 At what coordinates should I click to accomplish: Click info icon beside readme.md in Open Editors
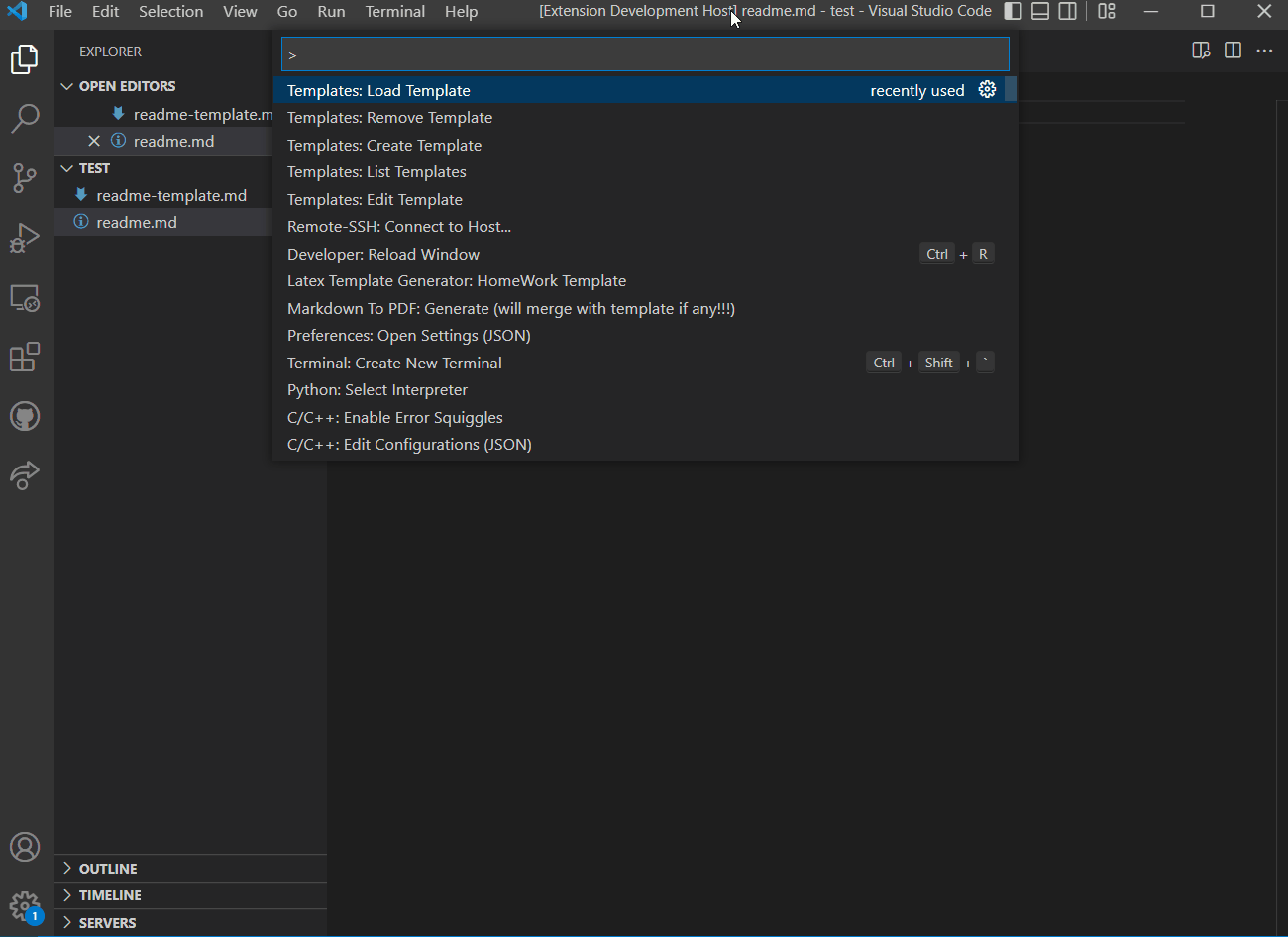tap(118, 141)
